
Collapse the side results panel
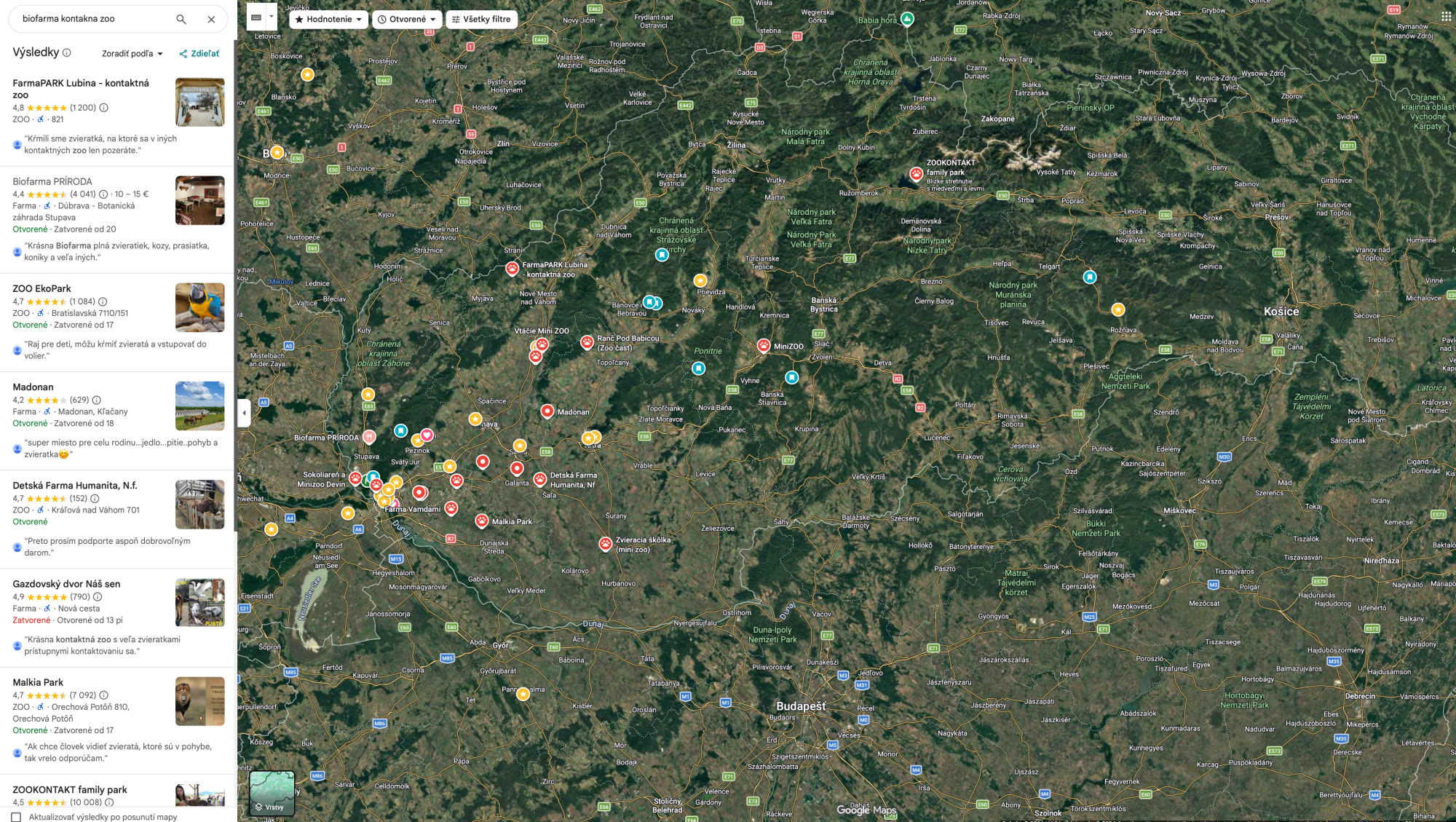click(244, 413)
